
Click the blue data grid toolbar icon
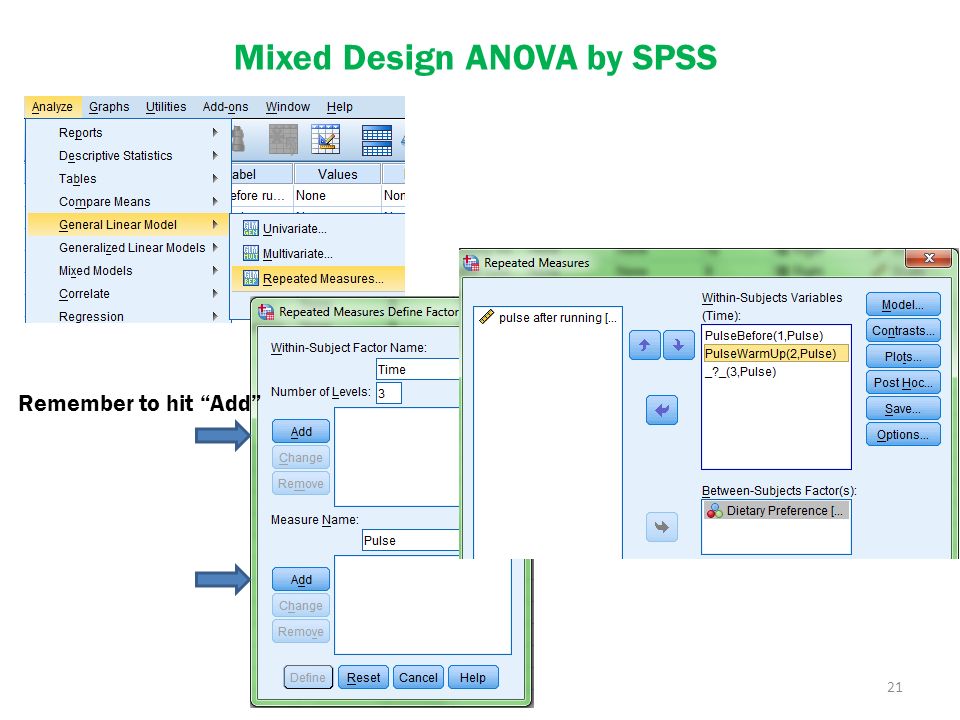point(377,140)
